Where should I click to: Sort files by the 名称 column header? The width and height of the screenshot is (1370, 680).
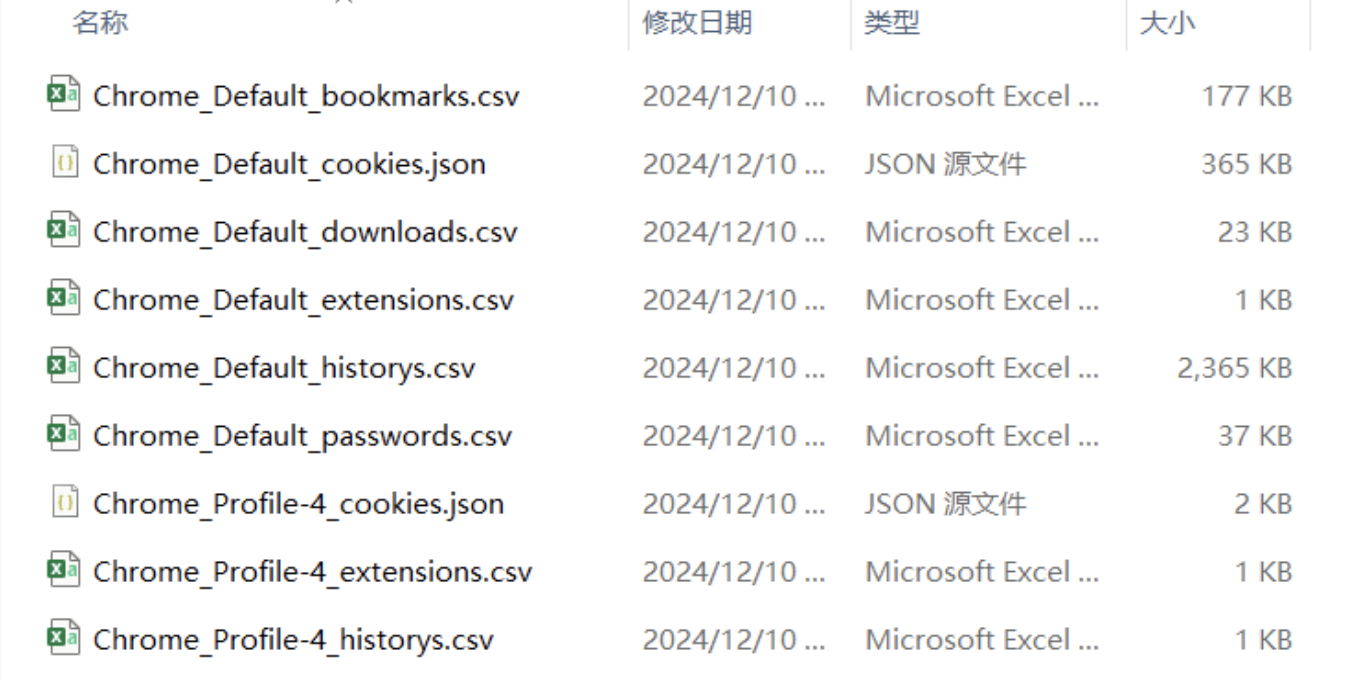100,23
